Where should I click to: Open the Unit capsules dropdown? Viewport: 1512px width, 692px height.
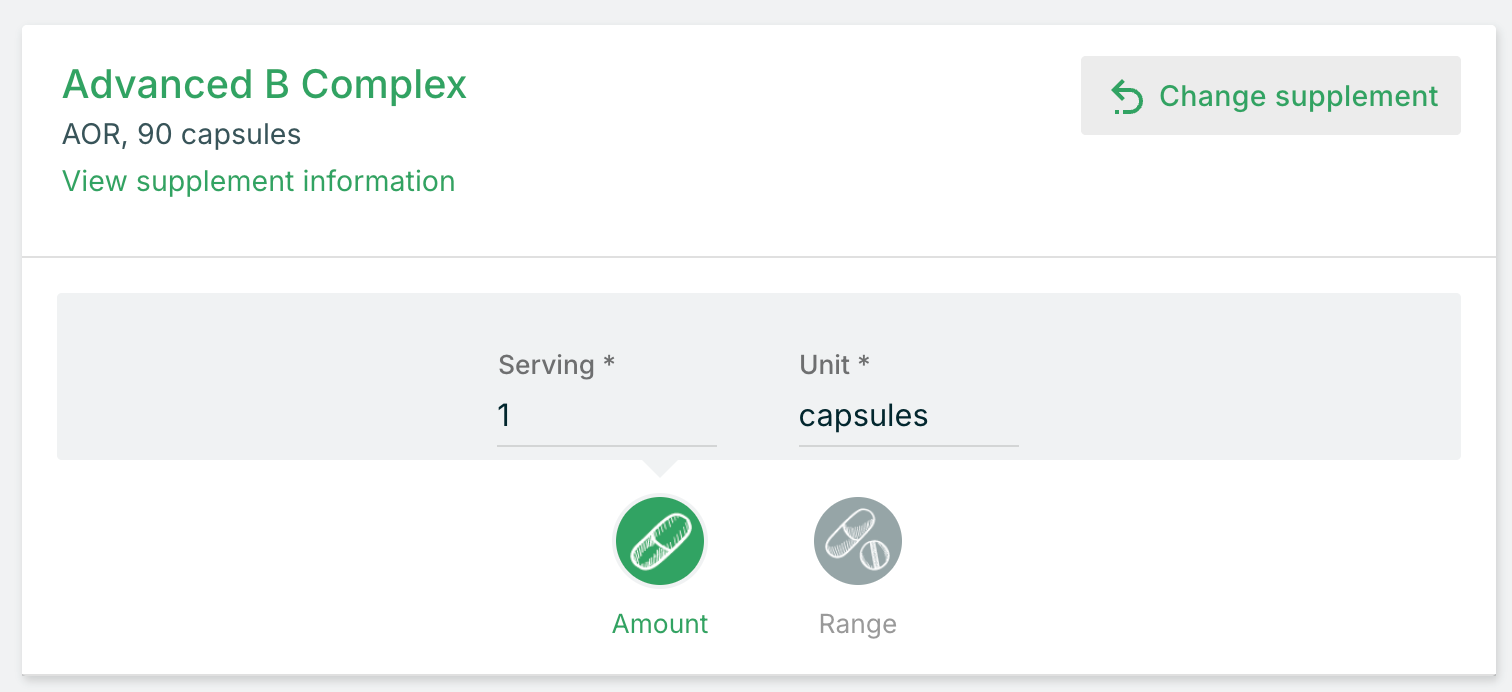pos(909,415)
